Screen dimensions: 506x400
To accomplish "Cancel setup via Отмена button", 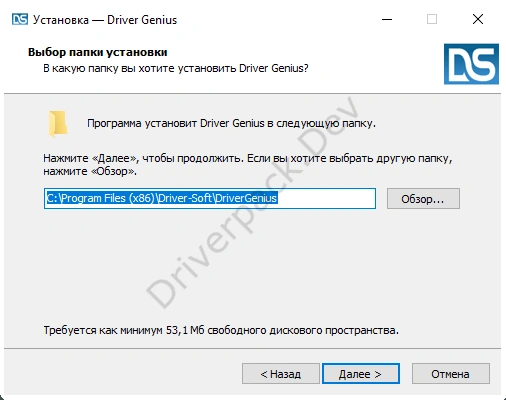I will pyautogui.click(x=451, y=374).
